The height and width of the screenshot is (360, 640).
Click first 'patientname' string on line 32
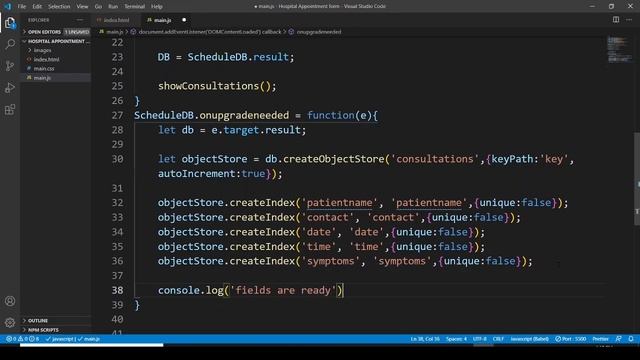tap(340, 203)
